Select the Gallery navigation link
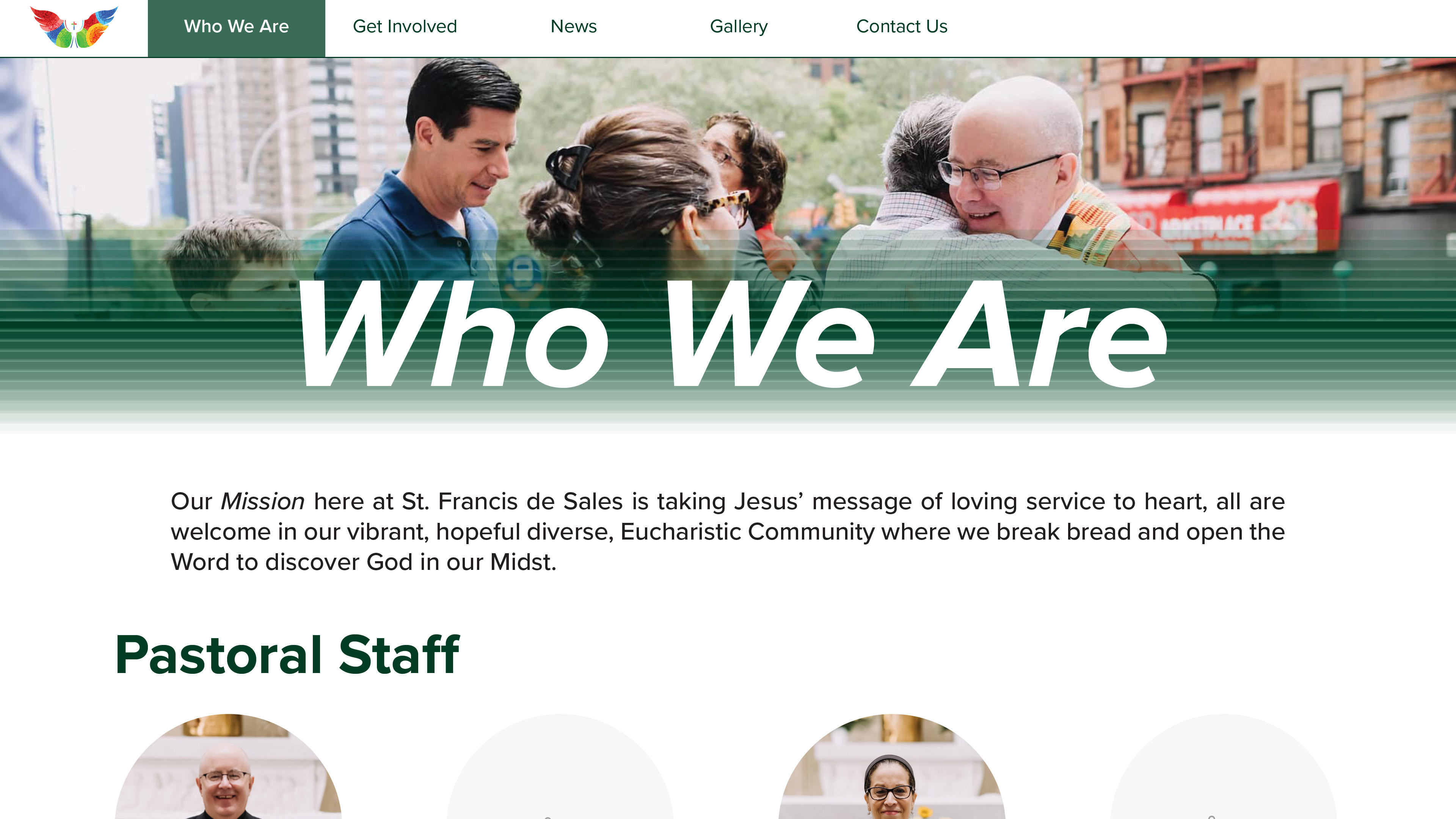Viewport: 1456px width, 819px height. click(x=739, y=27)
